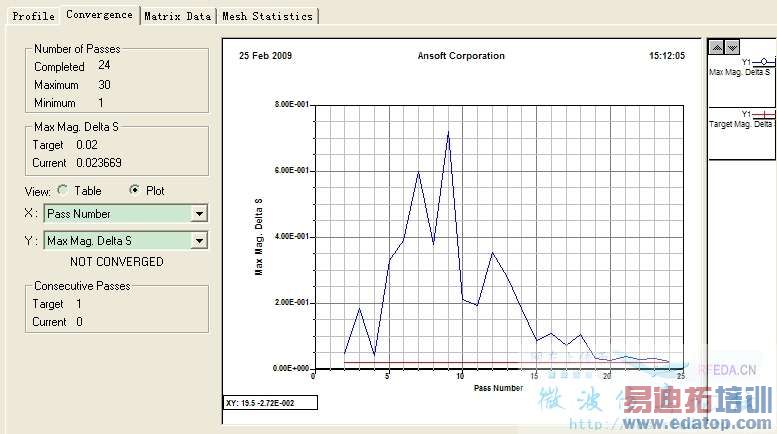Click the Pass Number axis label

tap(498, 388)
